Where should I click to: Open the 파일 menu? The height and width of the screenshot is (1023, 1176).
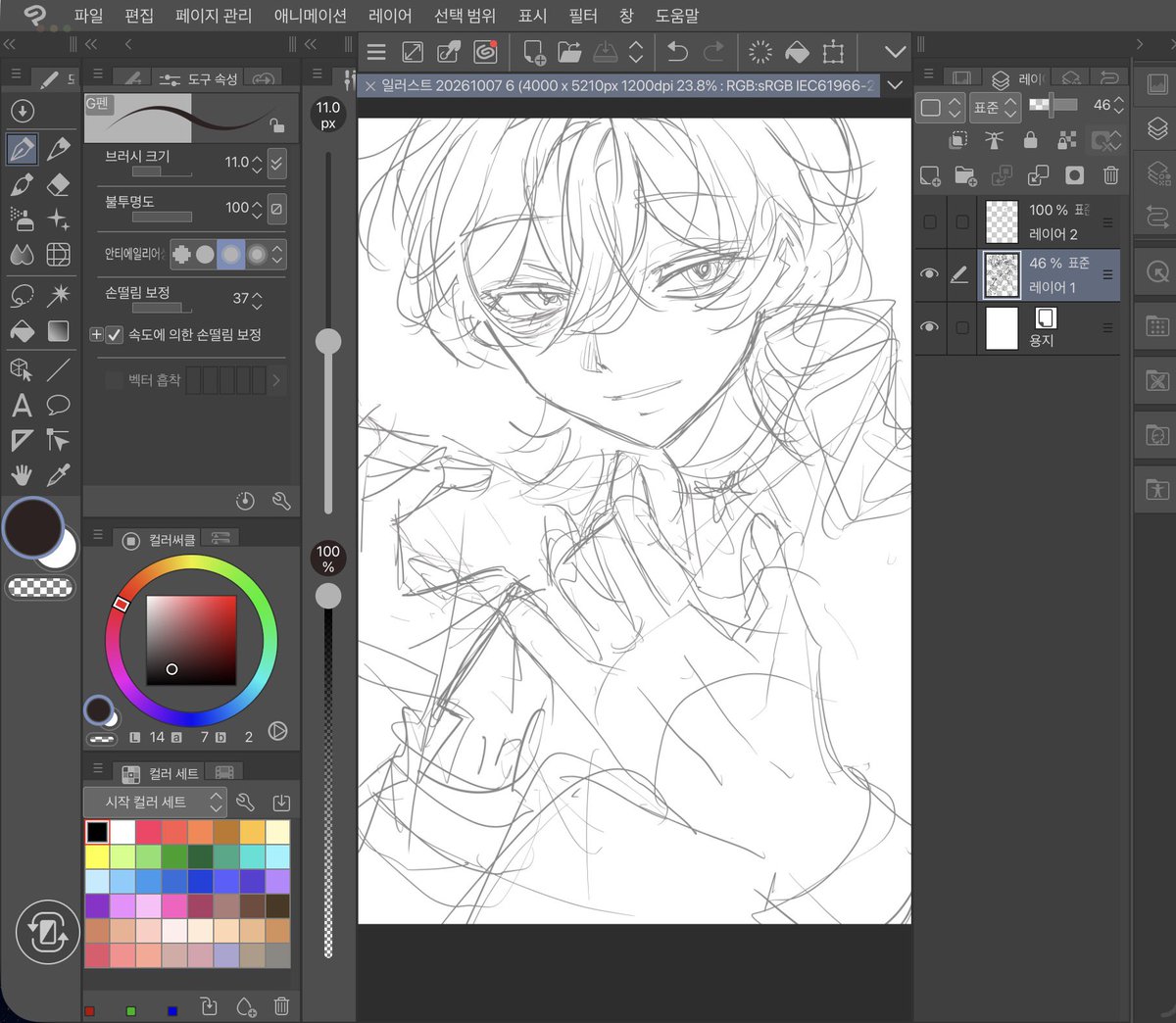pos(88,16)
